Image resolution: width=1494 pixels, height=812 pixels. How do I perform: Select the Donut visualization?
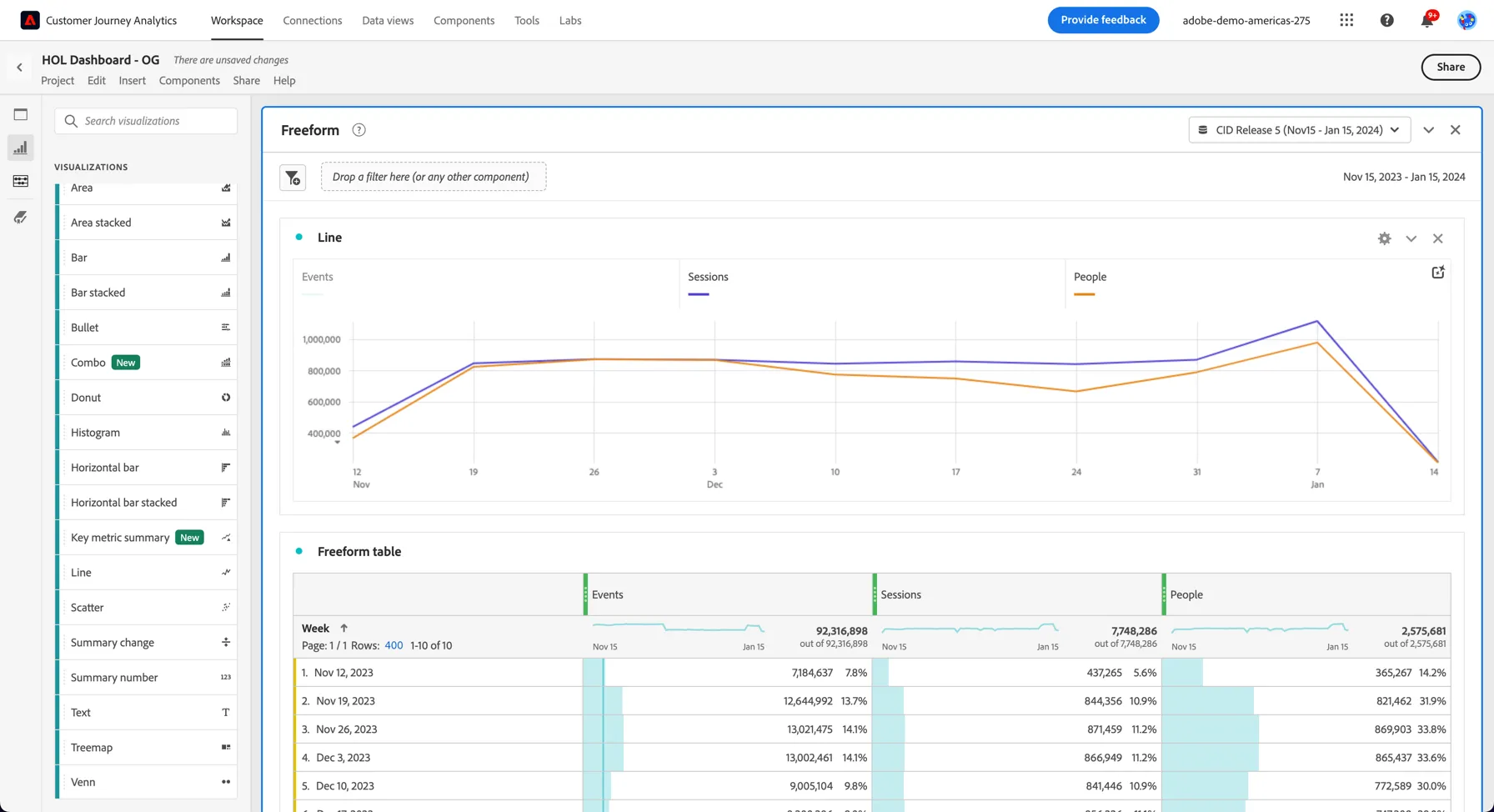(x=148, y=398)
